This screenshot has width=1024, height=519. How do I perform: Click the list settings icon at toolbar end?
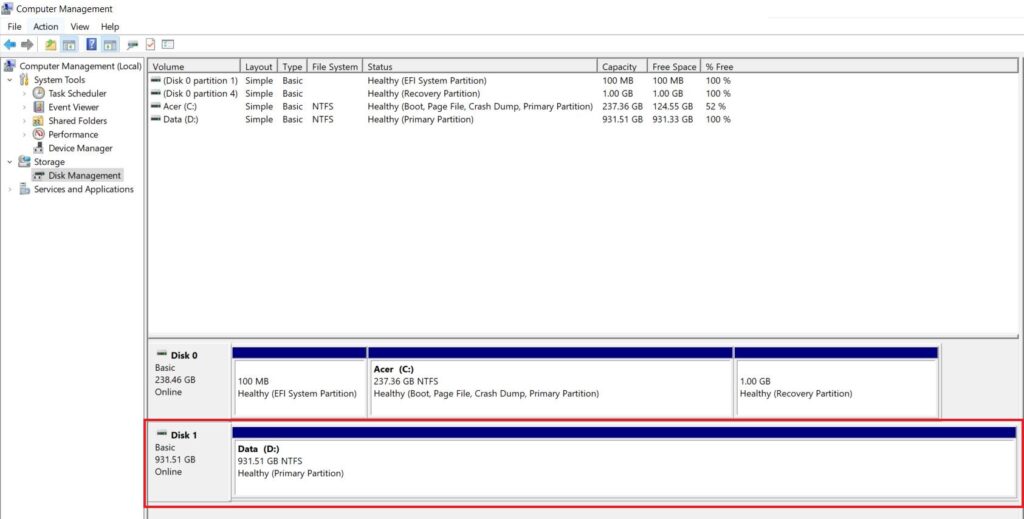168,44
